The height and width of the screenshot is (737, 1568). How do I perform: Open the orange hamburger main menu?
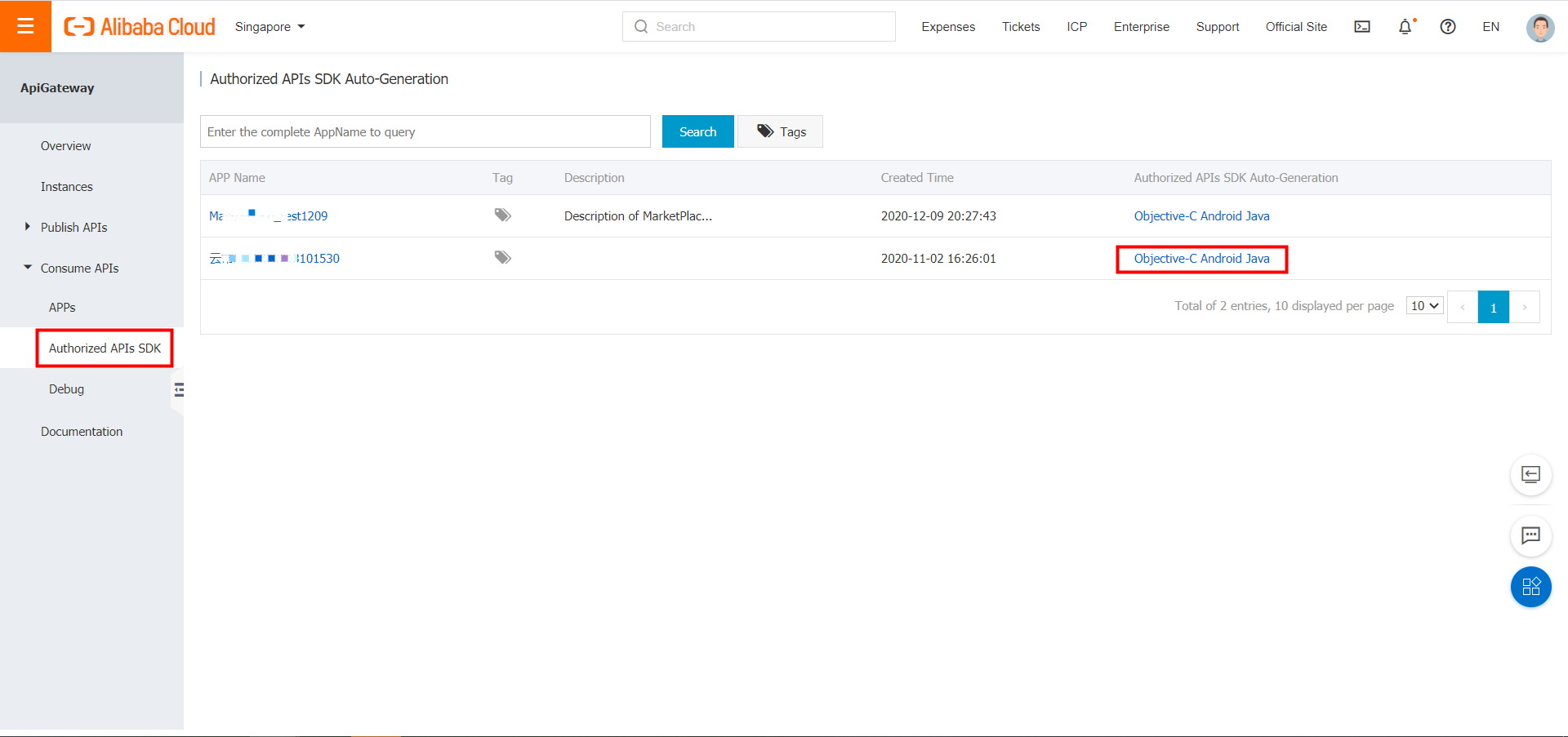25,26
